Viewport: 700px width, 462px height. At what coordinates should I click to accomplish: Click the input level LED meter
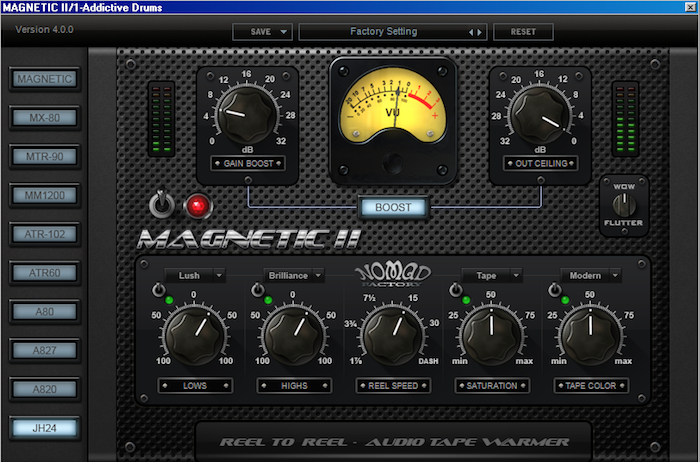click(162, 119)
